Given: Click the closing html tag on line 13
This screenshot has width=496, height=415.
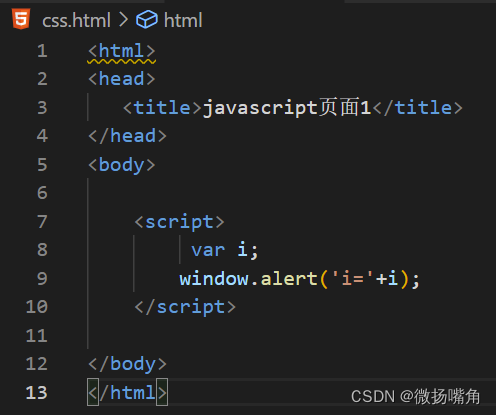Looking at the screenshot, I should click(127, 393).
